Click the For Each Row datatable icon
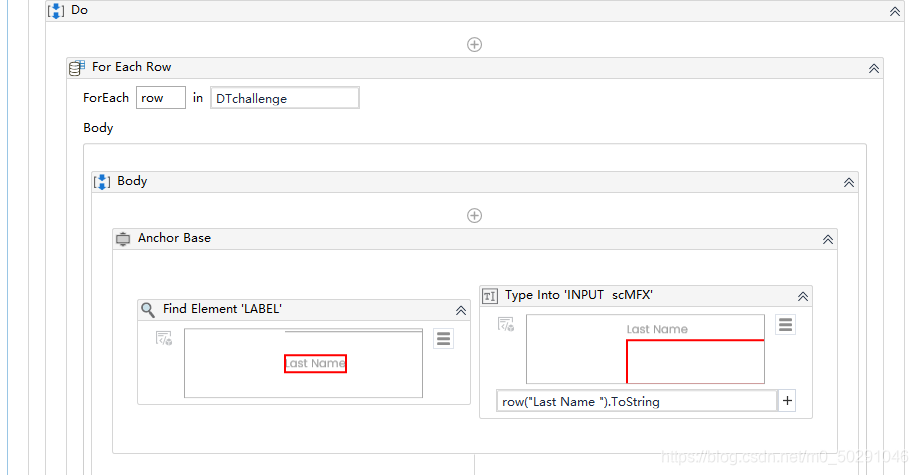Viewport: 918px width, 475px height. (77, 68)
